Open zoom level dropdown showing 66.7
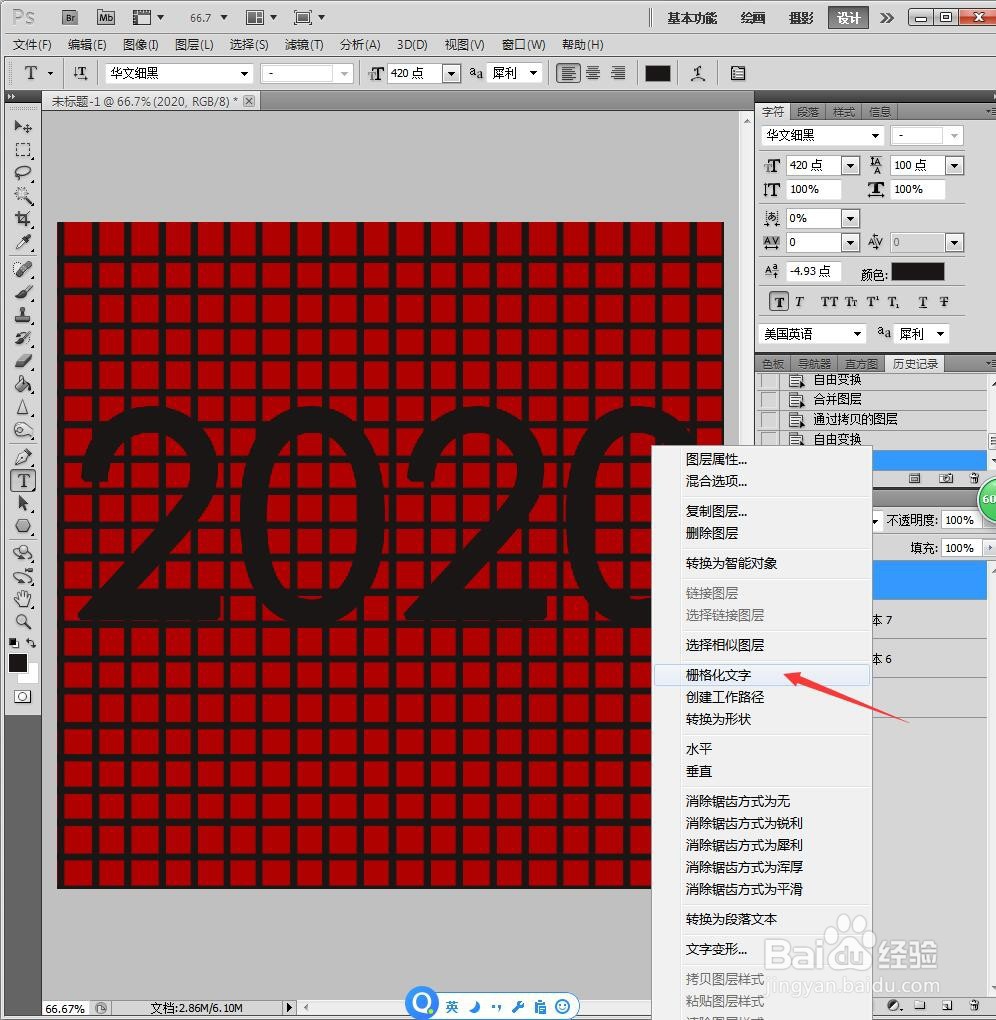This screenshot has width=996, height=1020. tap(224, 18)
